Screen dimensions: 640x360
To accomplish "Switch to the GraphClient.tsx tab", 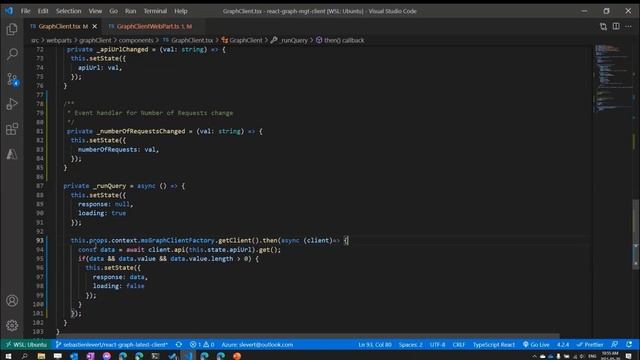I will tap(63, 27).
